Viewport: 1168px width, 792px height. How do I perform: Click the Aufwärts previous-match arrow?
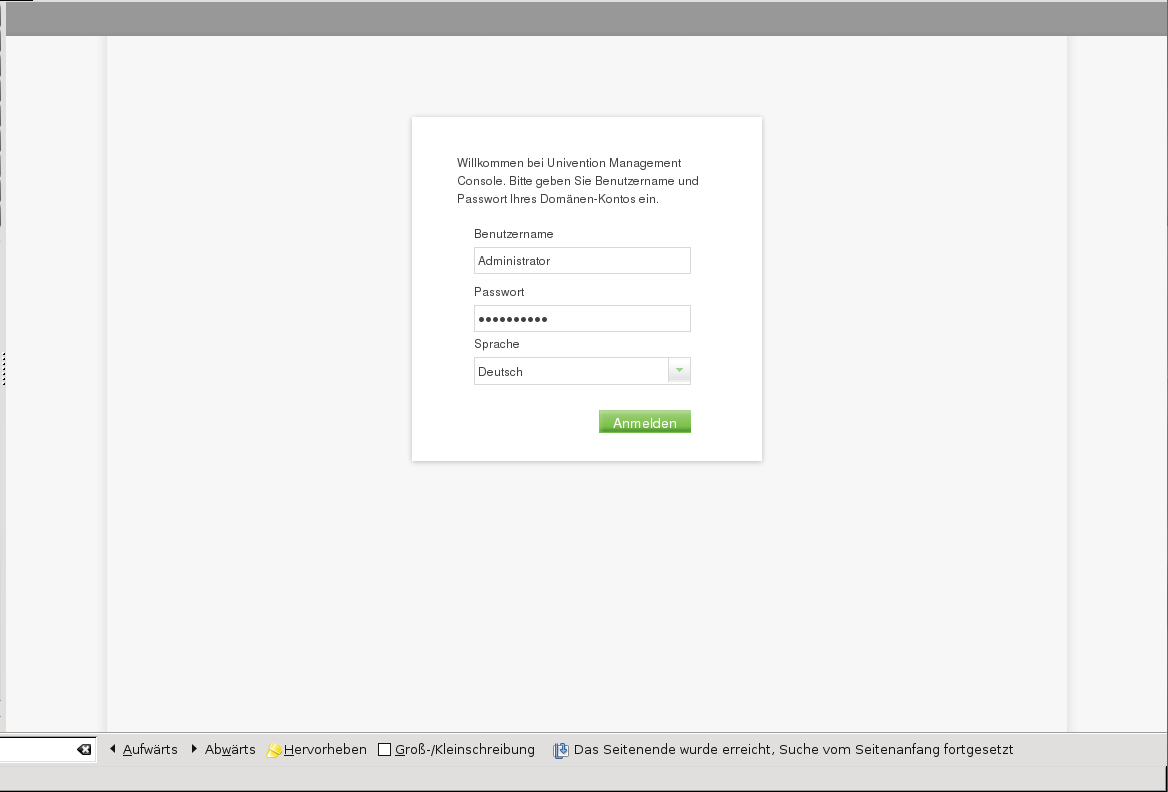point(113,749)
